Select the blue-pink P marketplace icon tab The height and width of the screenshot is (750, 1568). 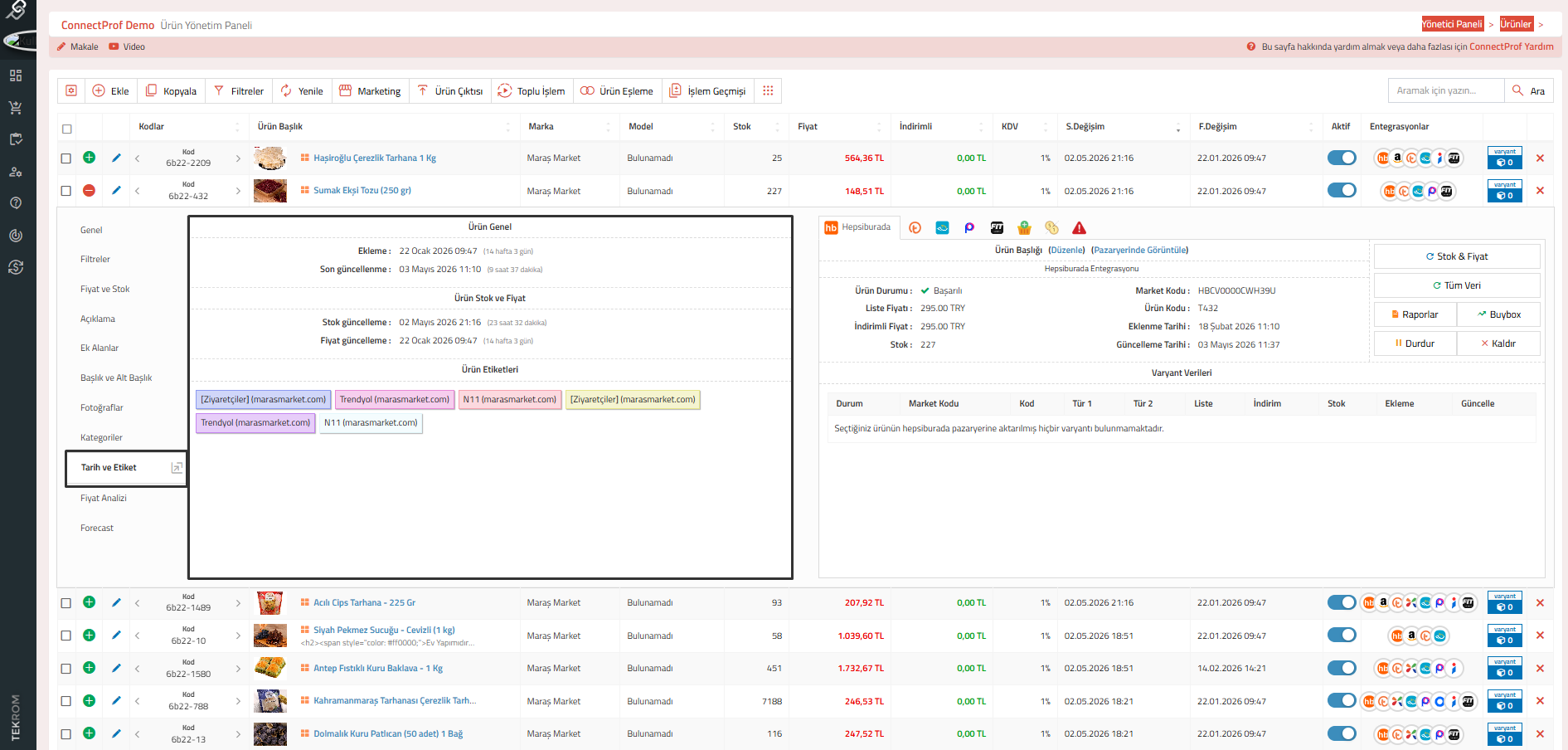[970, 228]
